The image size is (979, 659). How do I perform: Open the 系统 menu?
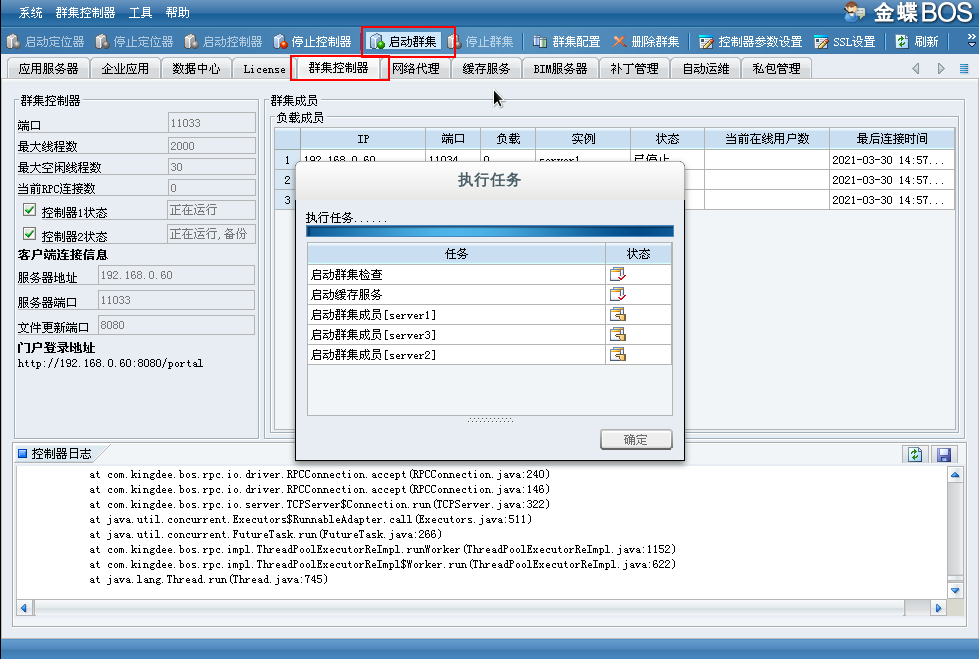coord(31,12)
